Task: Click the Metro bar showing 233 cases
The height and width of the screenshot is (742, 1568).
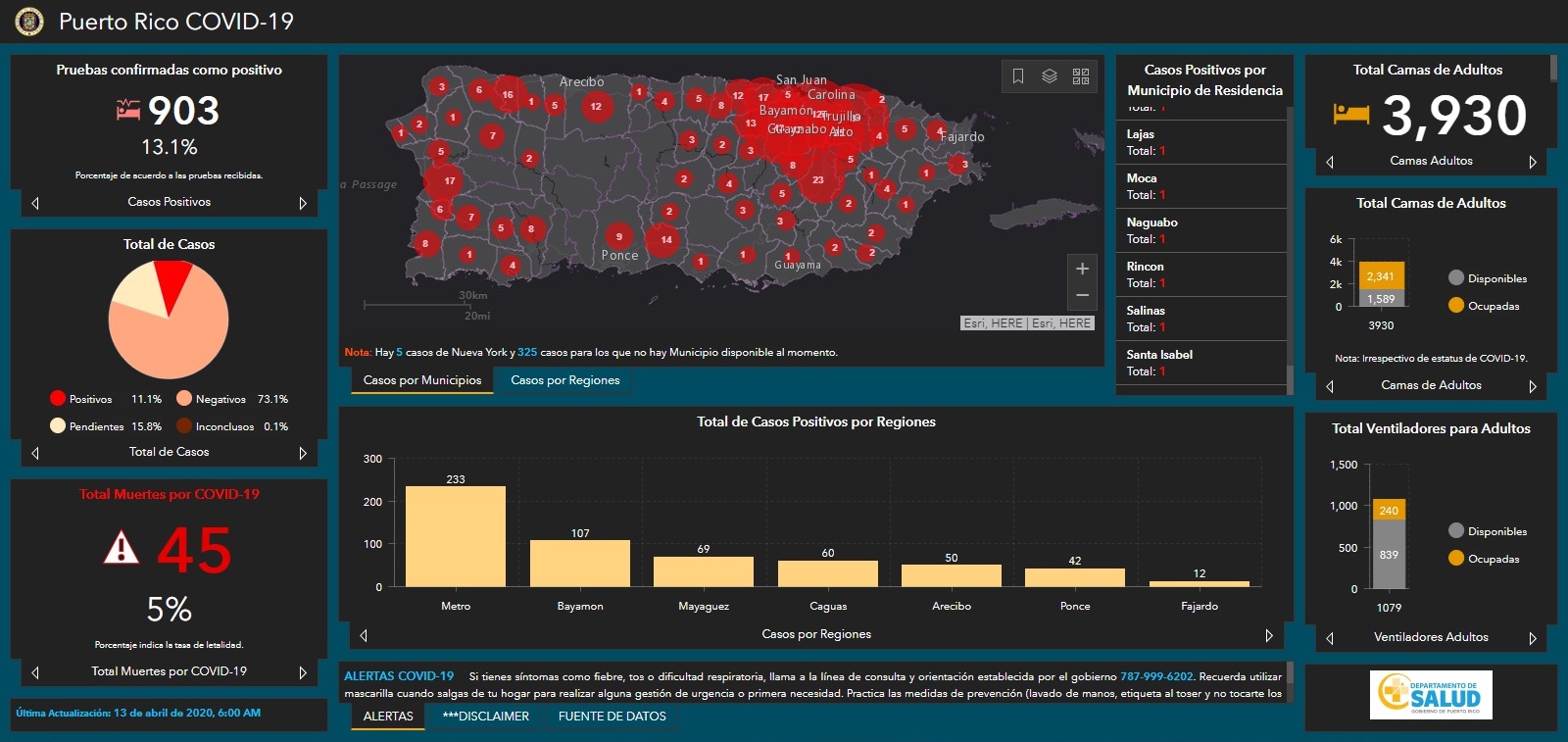Action: click(x=456, y=536)
